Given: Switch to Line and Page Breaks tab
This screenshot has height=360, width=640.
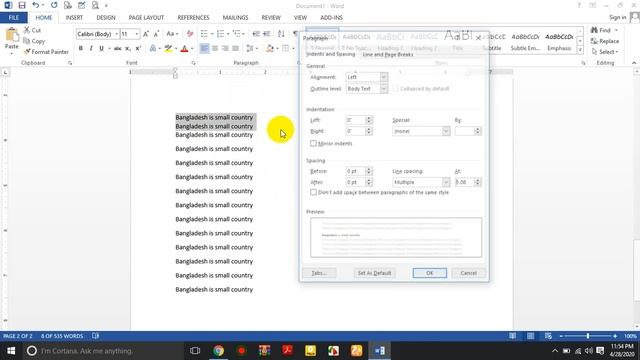Looking at the screenshot, I should (x=388, y=54).
